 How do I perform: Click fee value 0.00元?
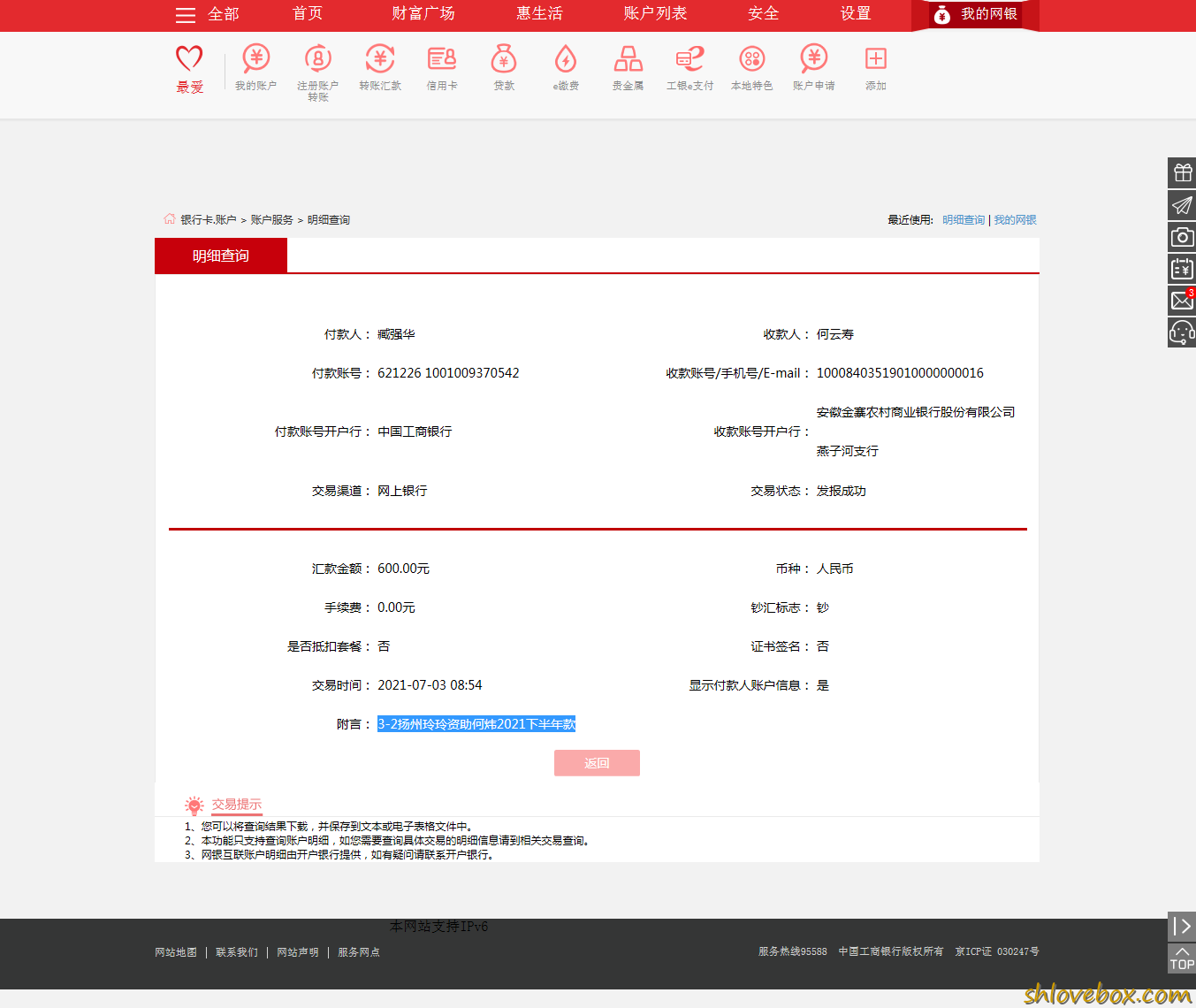click(396, 607)
